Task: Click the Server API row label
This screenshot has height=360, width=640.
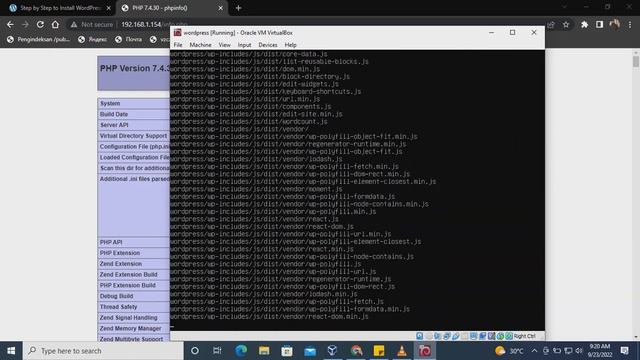Action: coord(114,125)
